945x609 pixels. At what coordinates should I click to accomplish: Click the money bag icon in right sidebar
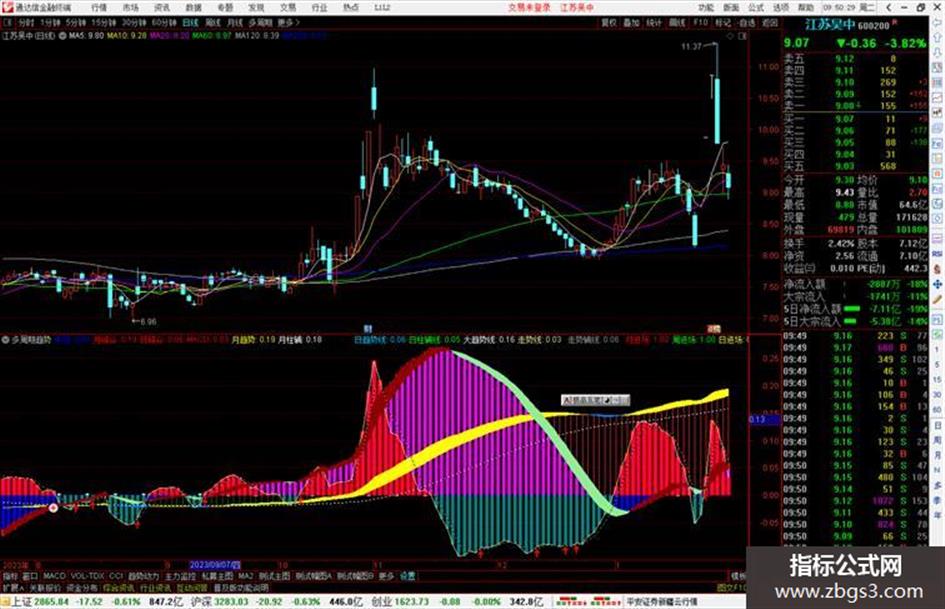point(937,269)
